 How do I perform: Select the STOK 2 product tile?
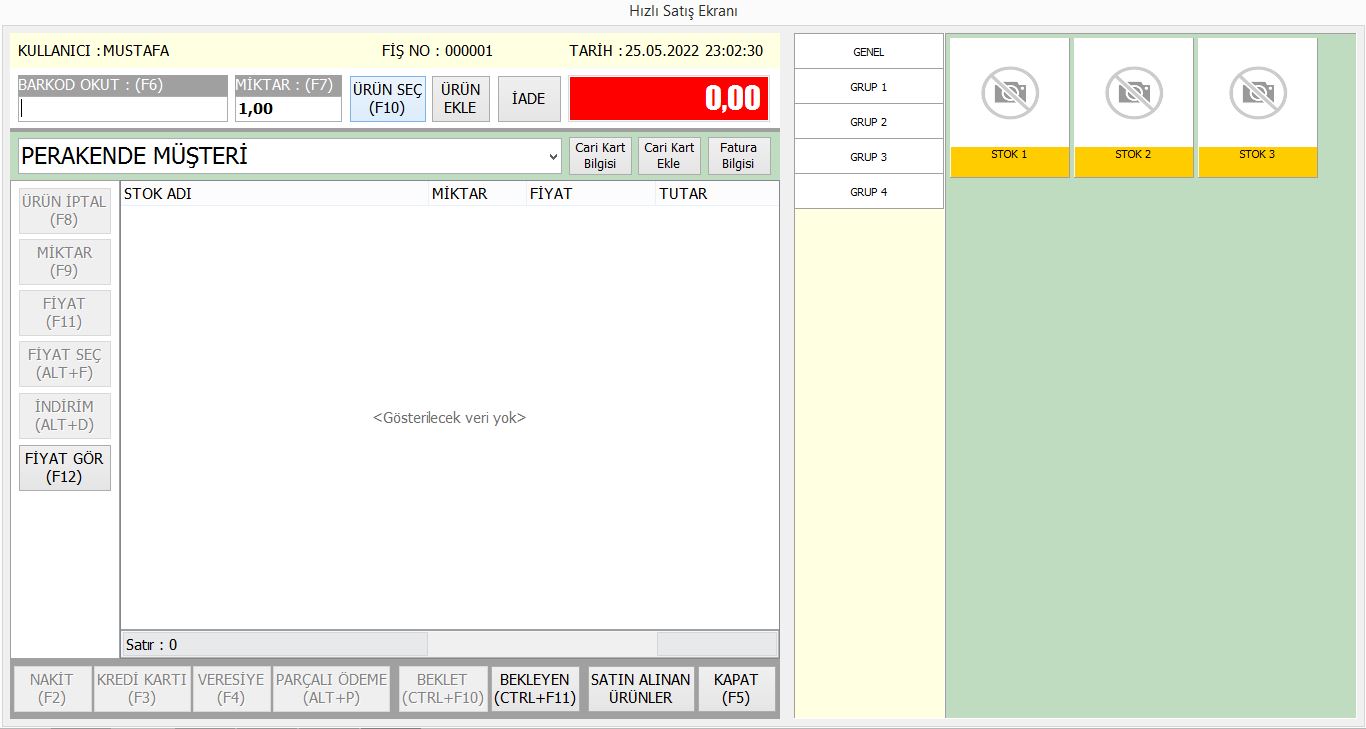tap(1133, 107)
